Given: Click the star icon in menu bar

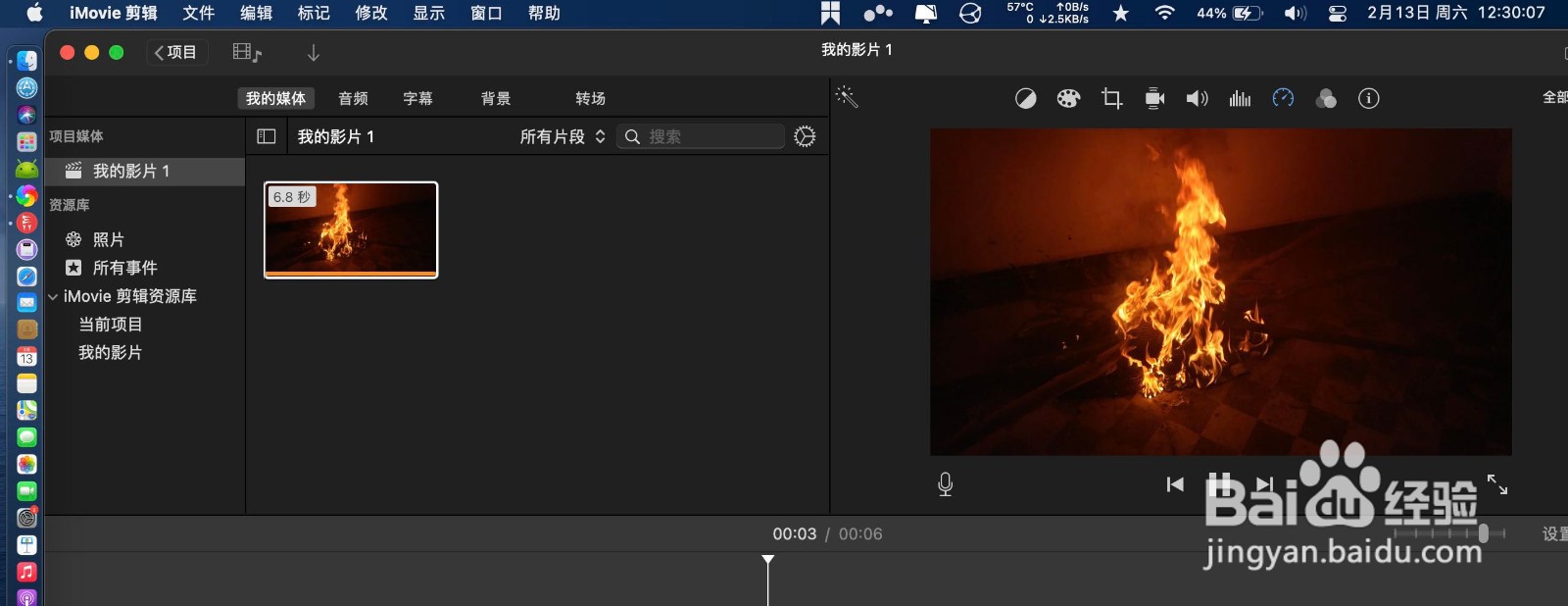Looking at the screenshot, I should pyautogui.click(x=1121, y=13).
